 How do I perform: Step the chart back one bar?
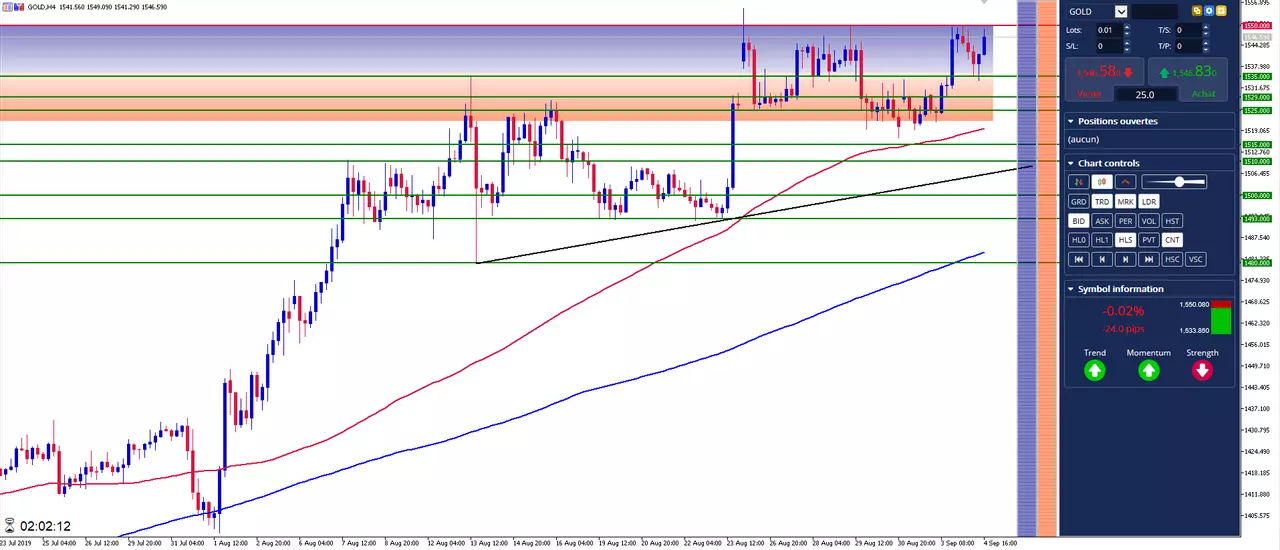tap(1102, 259)
